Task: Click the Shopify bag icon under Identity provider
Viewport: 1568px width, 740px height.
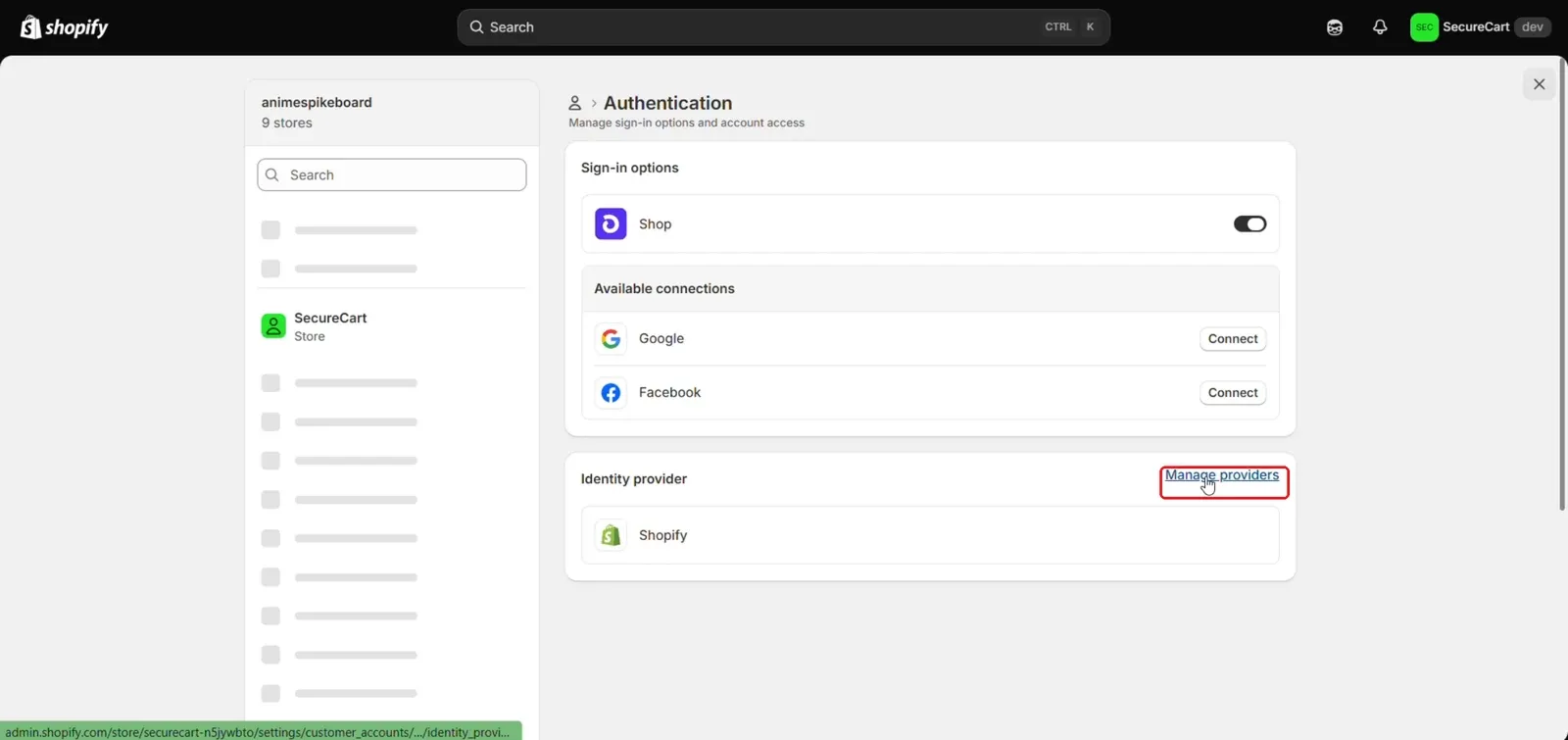Action: point(611,535)
